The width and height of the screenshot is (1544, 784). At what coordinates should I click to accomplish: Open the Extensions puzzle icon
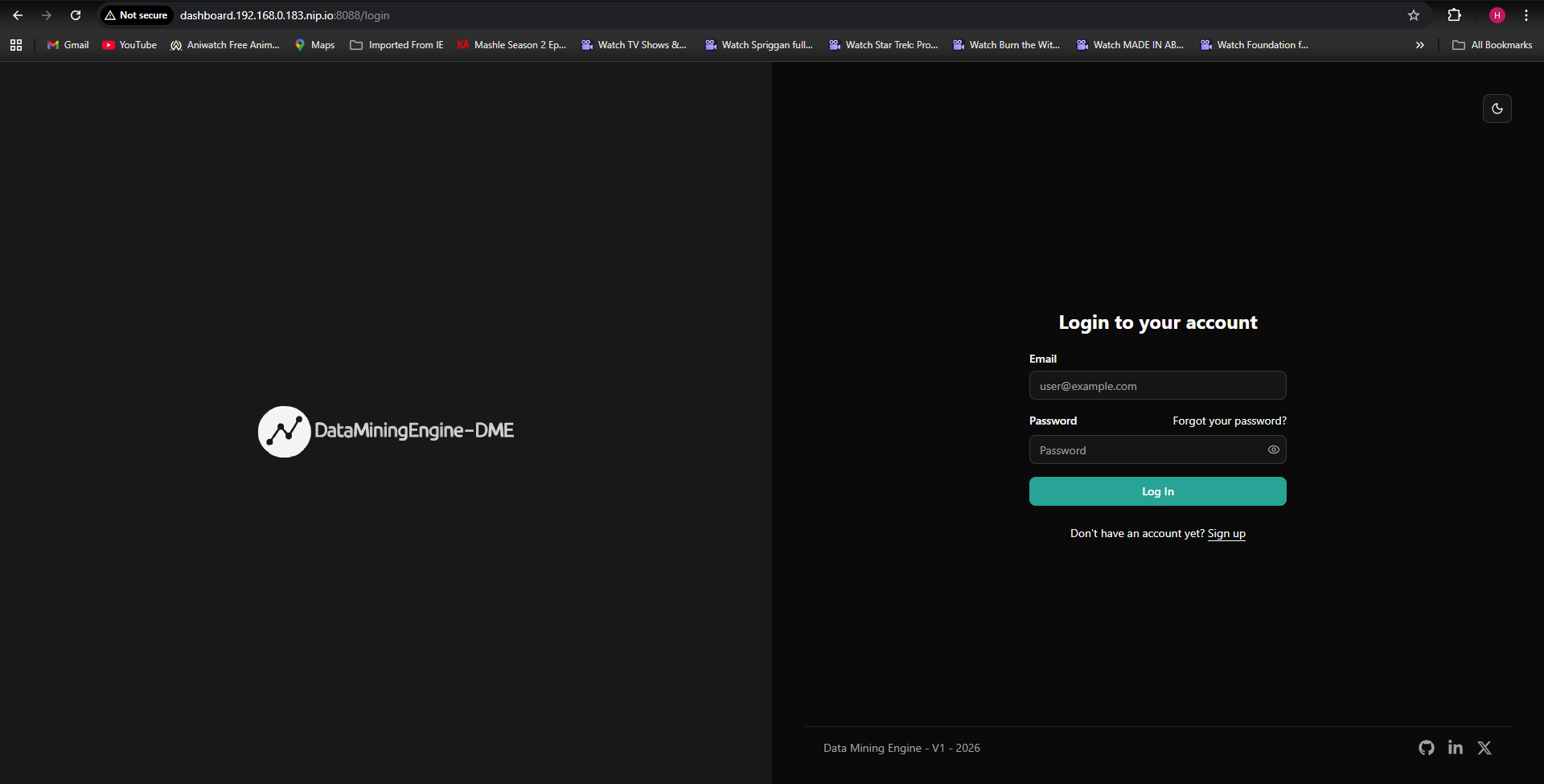[1454, 15]
